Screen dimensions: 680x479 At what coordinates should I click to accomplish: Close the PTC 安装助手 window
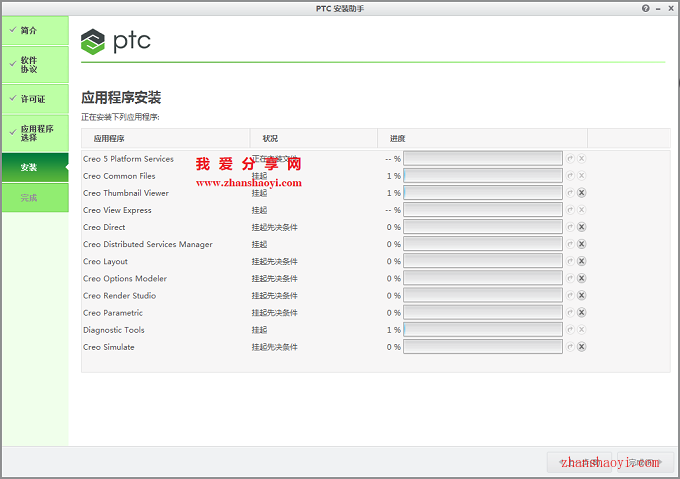(671, 8)
